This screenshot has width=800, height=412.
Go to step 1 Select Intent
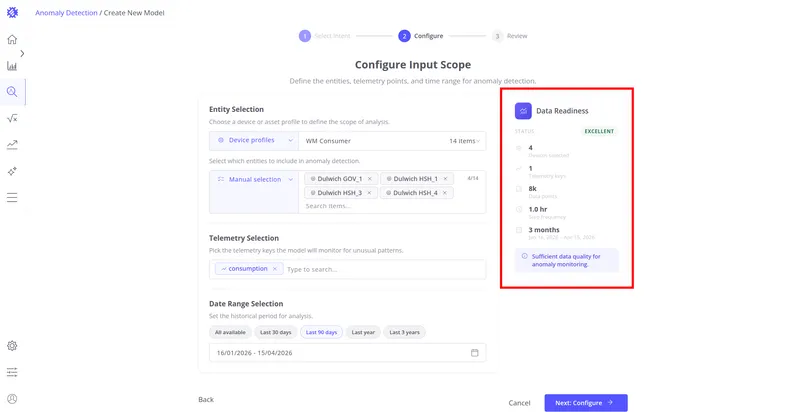click(x=325, y=36)
